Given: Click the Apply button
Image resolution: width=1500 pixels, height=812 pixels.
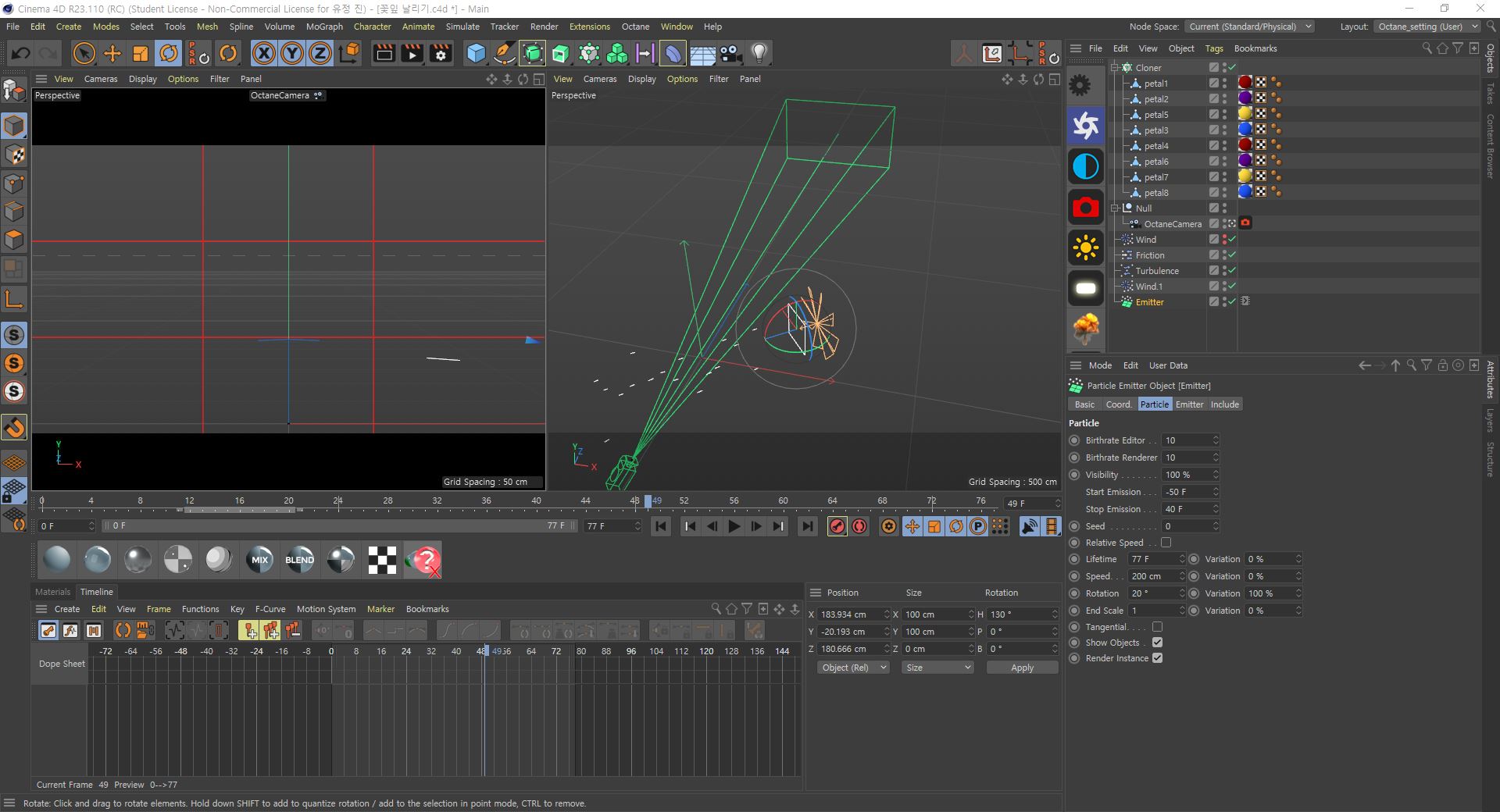Looking at the screenshot, I should point(1022,668).
